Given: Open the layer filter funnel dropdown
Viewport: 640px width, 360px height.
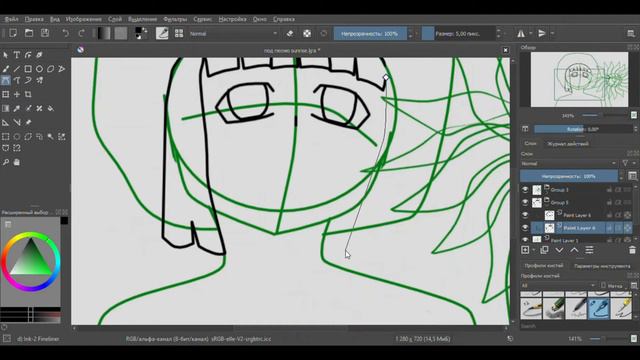Looking at the screenshot, I should point(627,163).
